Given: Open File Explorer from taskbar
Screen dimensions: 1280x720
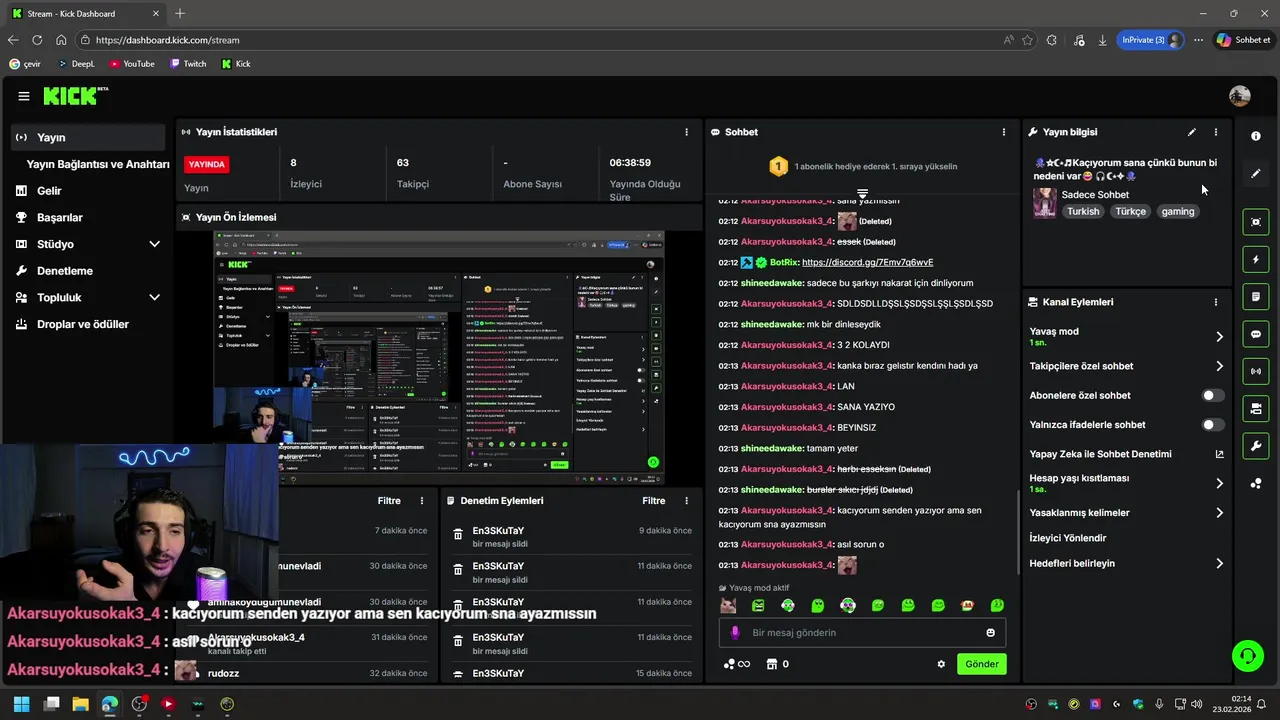Looking at the screenshot, I should [80, 704].
